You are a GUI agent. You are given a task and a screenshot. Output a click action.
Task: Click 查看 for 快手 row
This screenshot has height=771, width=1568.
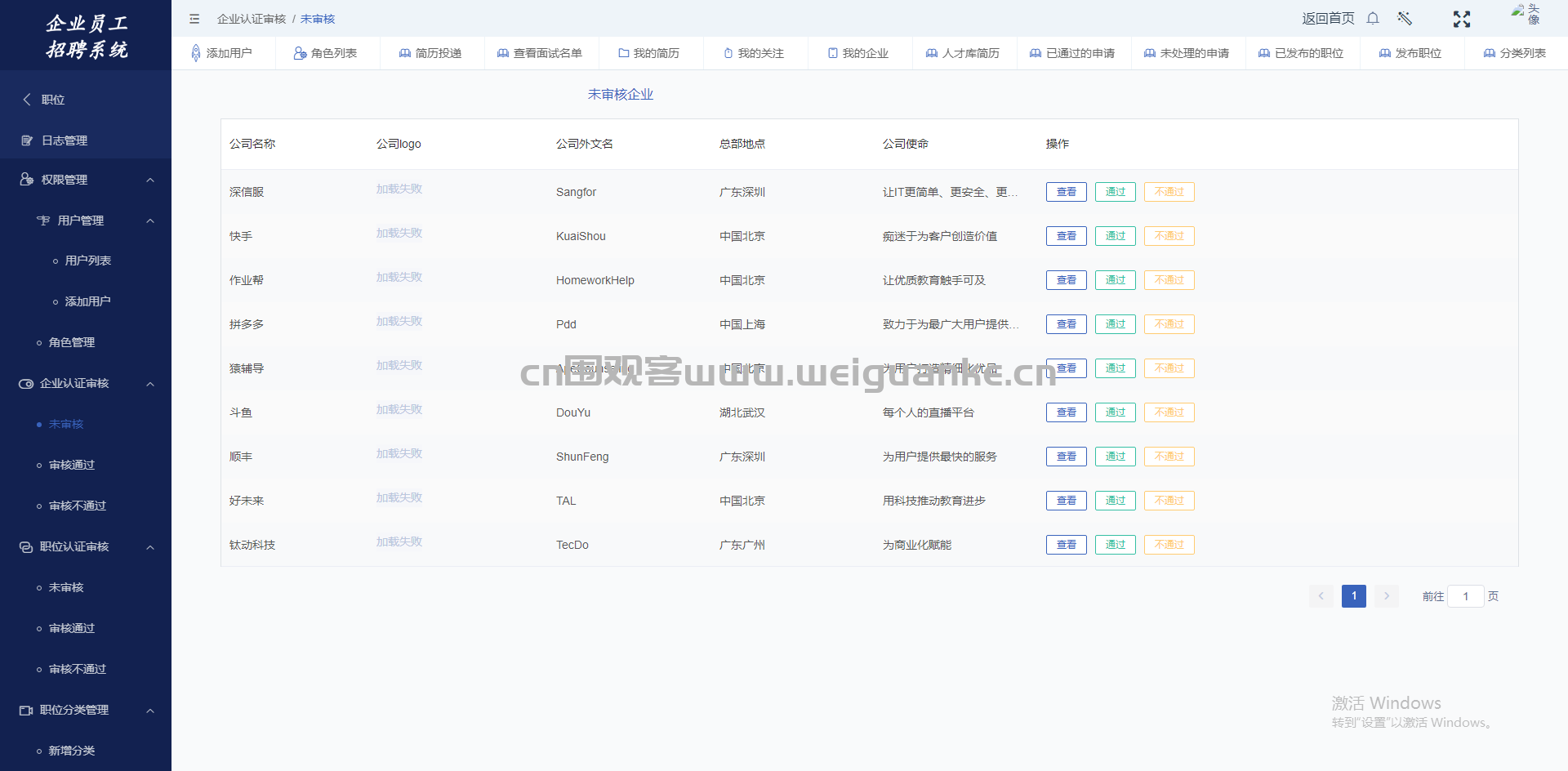[x=1067, y=236]
